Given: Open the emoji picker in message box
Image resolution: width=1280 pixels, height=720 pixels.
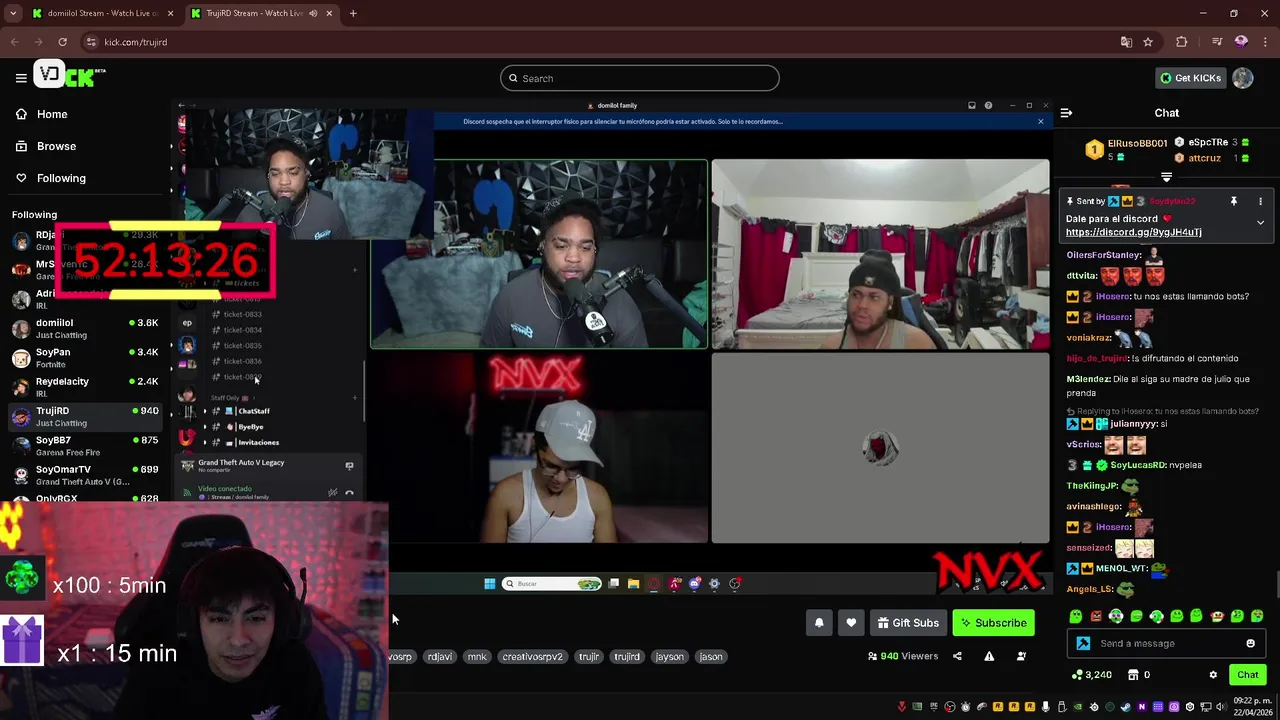Looking at the screenshot, I should pyautogui.click(x=1250, y=643).
